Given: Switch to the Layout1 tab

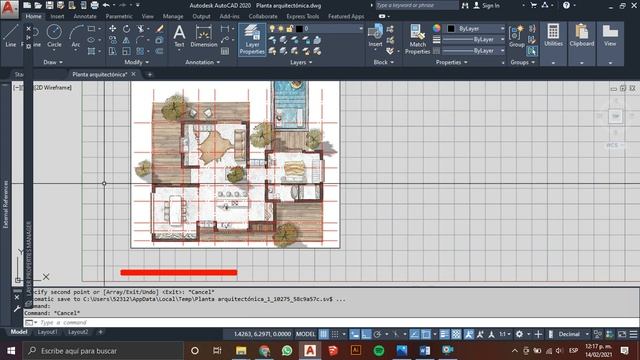Looking at the screenshot, I should tap(47, 332).
